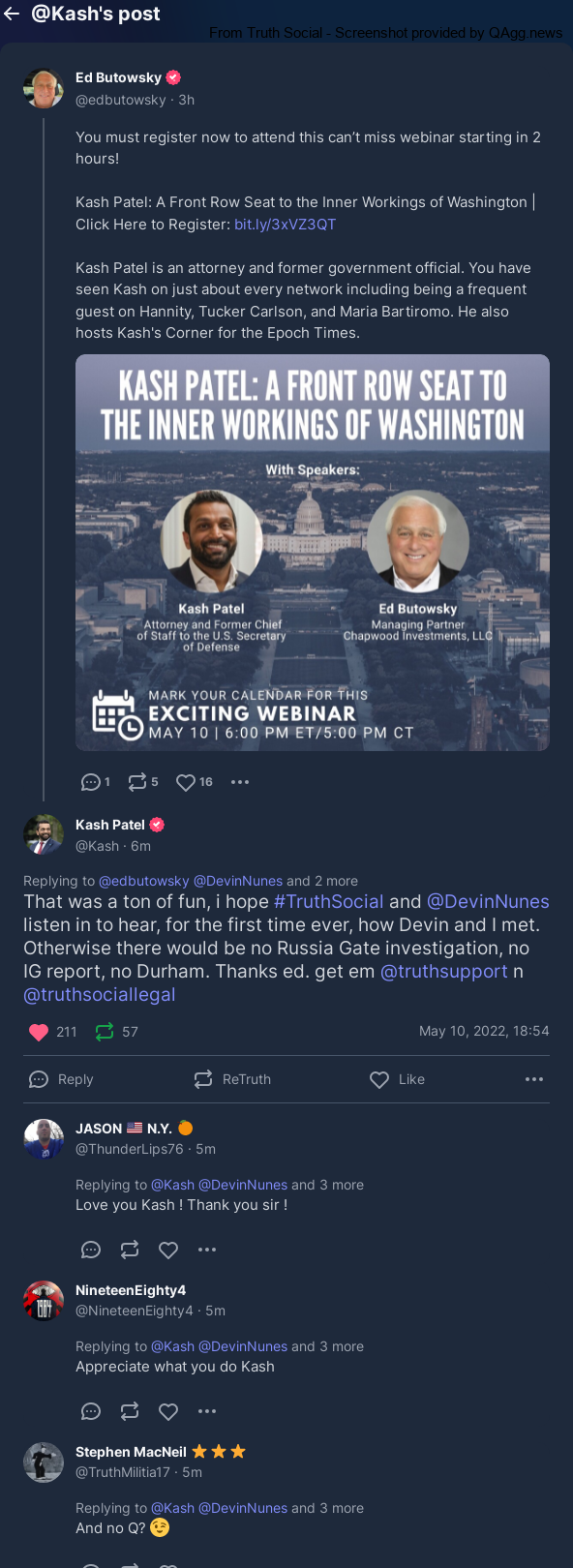
Task: Open the bit.ly/3xVZ3QT registration link
Action: coord(285,224)
